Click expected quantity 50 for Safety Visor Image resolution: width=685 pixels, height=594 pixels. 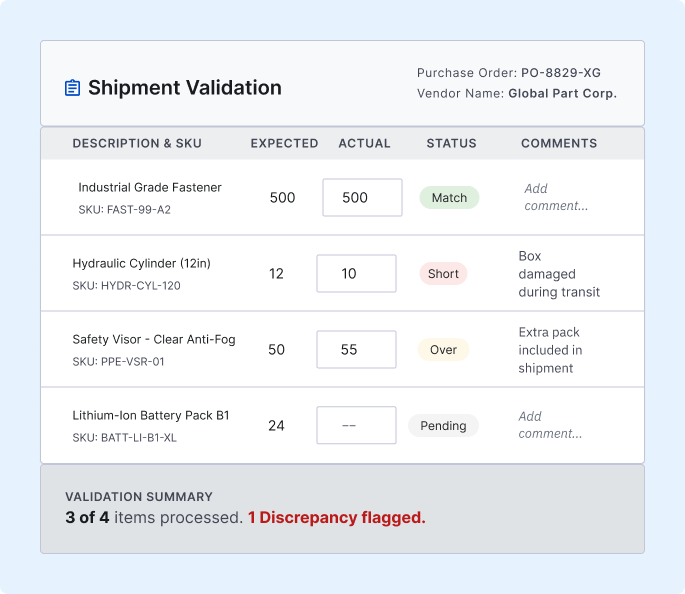276,349
